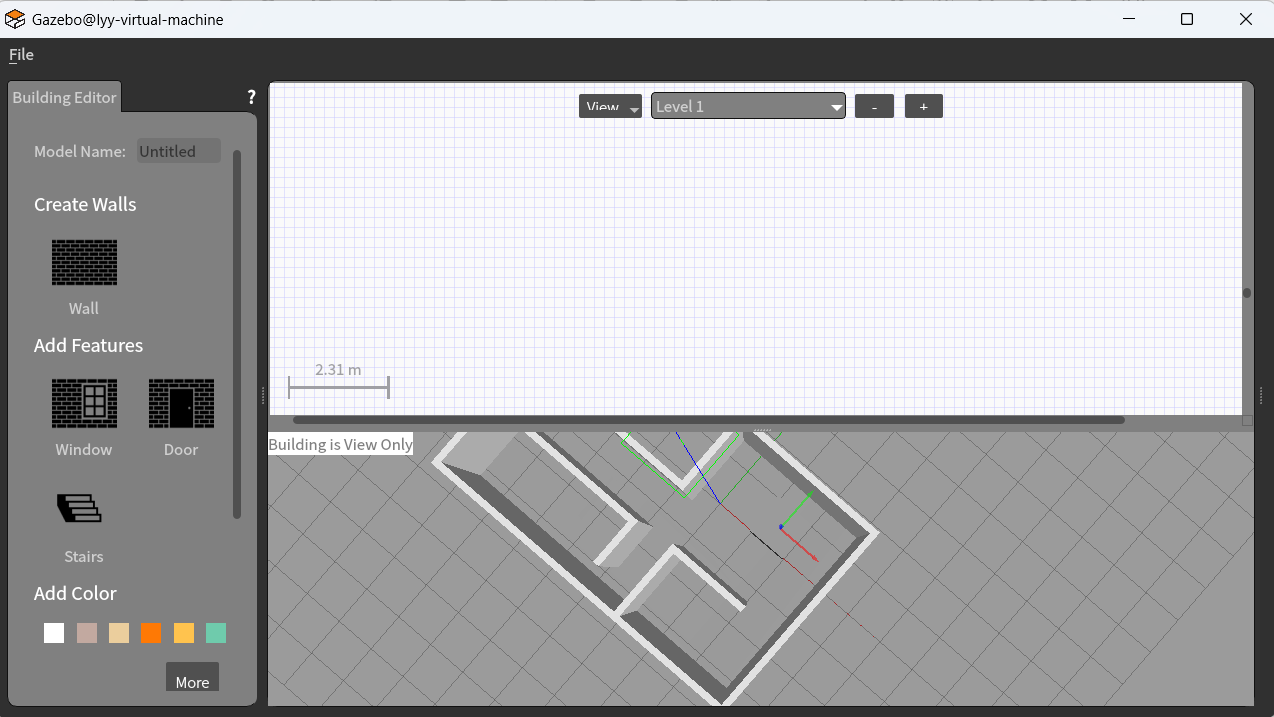Choose the Door feature icon
Screen dimensions: 1274x717
click(x=181, y=403)
